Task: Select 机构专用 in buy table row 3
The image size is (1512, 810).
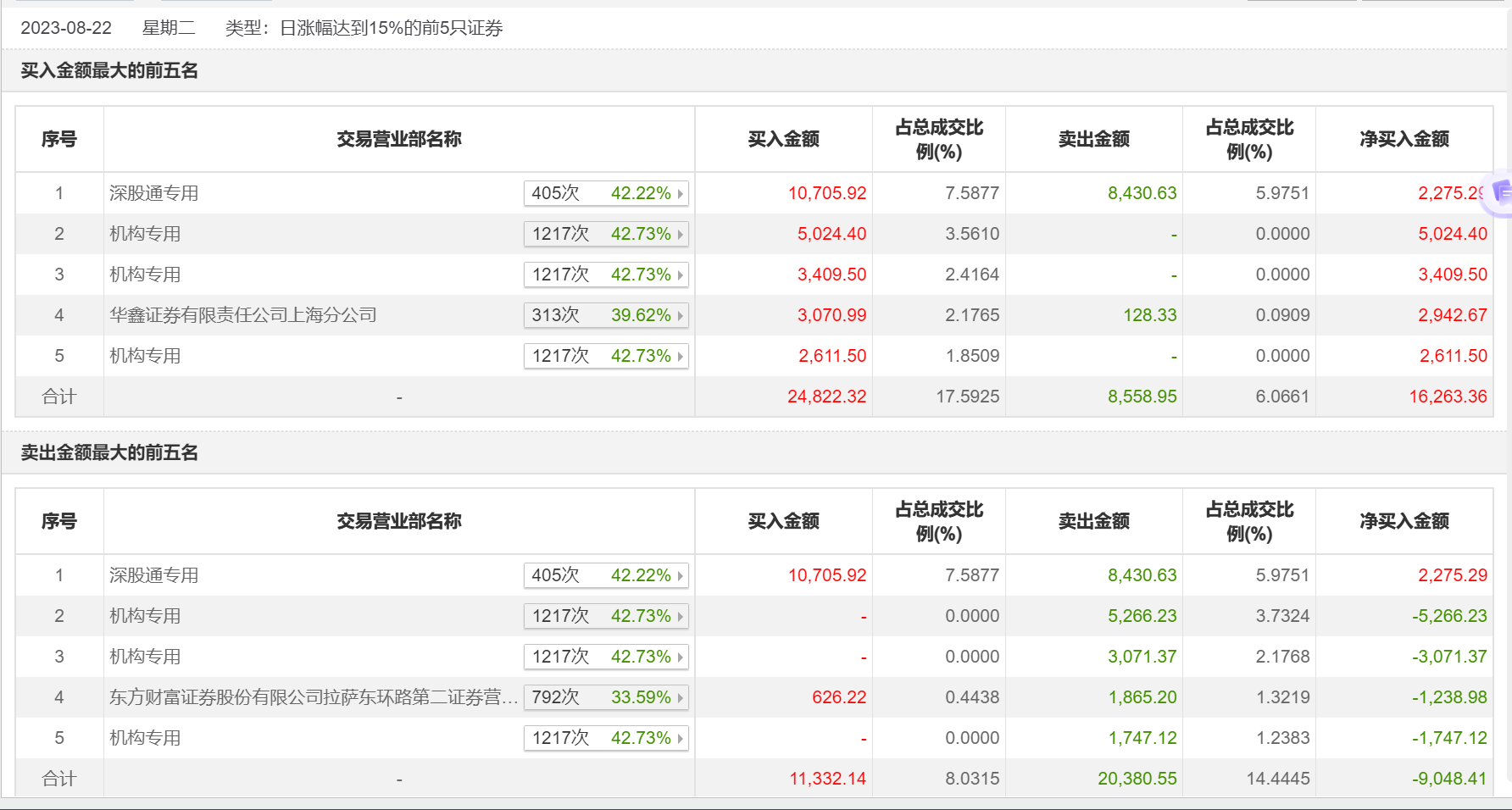Action: coord(145,275)
